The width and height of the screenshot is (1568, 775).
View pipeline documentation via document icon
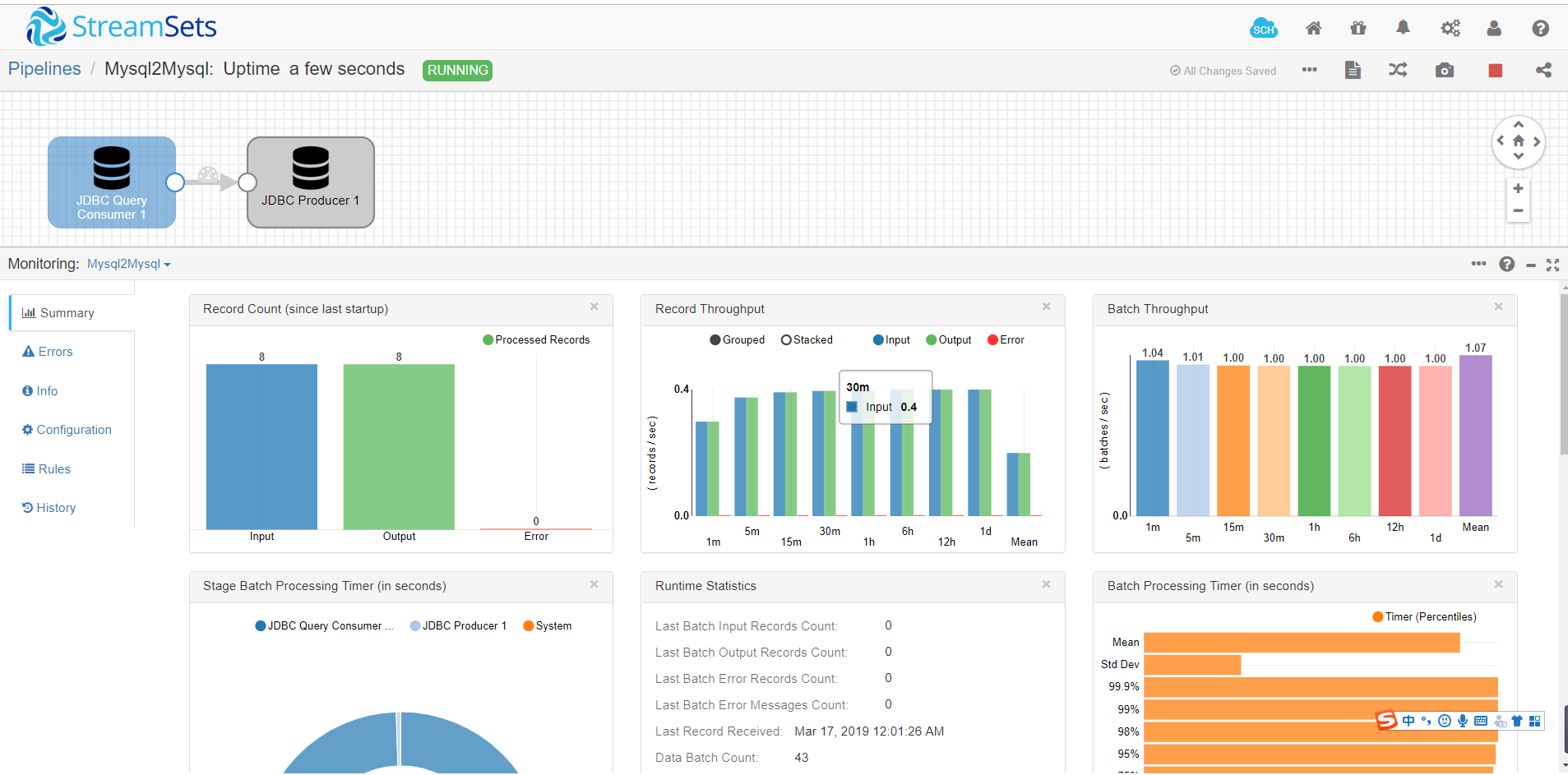click(1353, 70)
